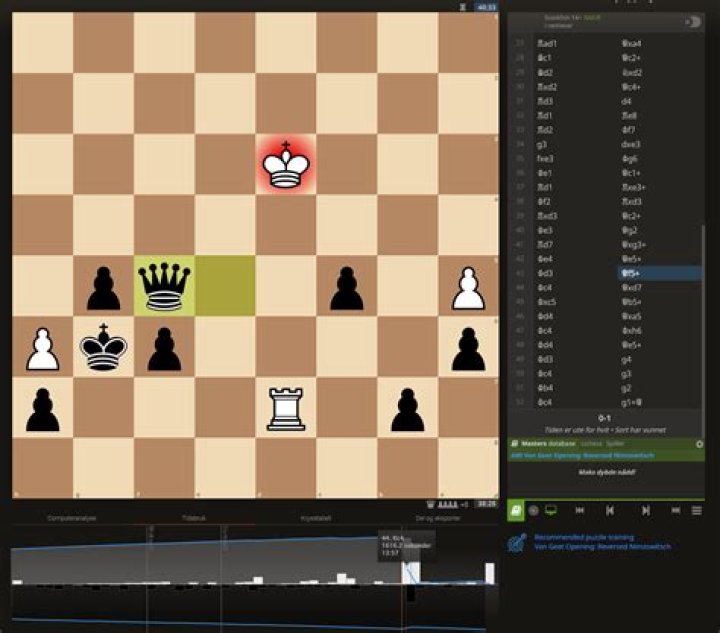Click the black king on b3
The image size is (720, 633).
point(103,346)
